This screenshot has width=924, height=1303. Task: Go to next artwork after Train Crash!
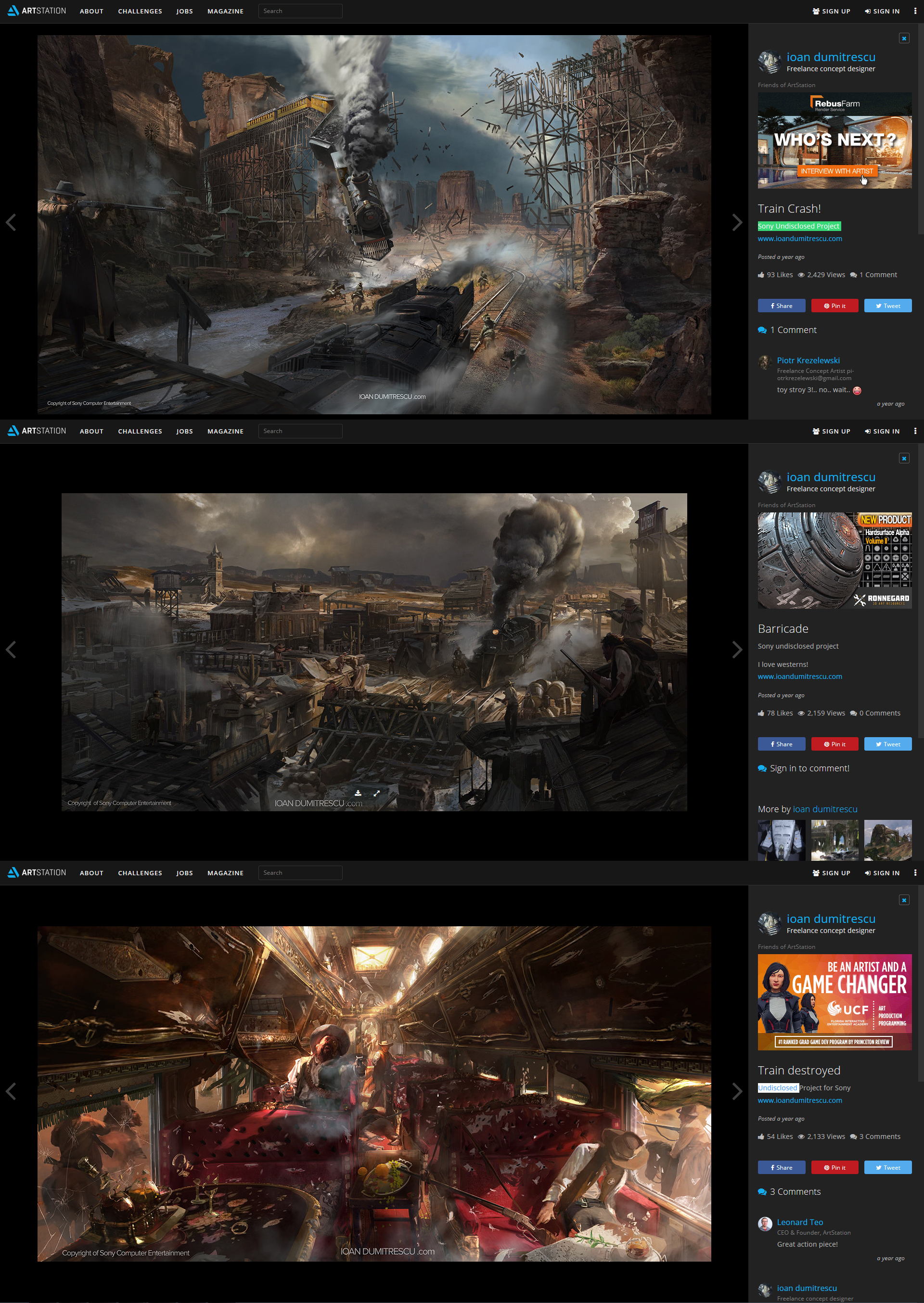(737, 222)
